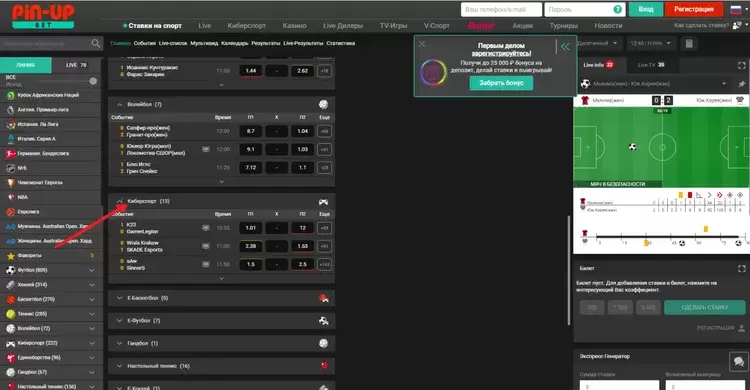The height and width of the screenshot is (390, 750).
Task: Collapse the Киберспорт events section
Action: pos(120,201)
